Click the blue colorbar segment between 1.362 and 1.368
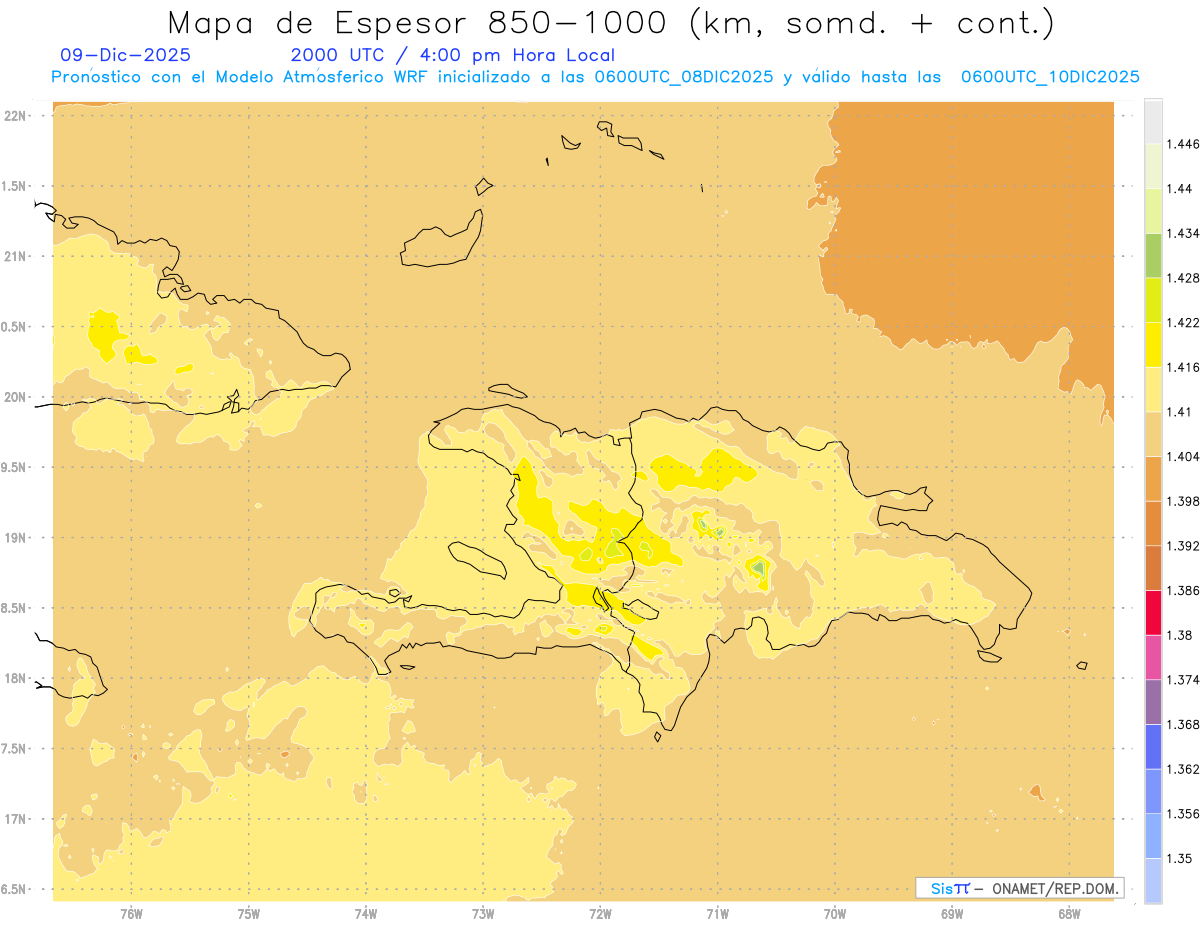The image size is (1200, 927). (x=1153, y=747)
